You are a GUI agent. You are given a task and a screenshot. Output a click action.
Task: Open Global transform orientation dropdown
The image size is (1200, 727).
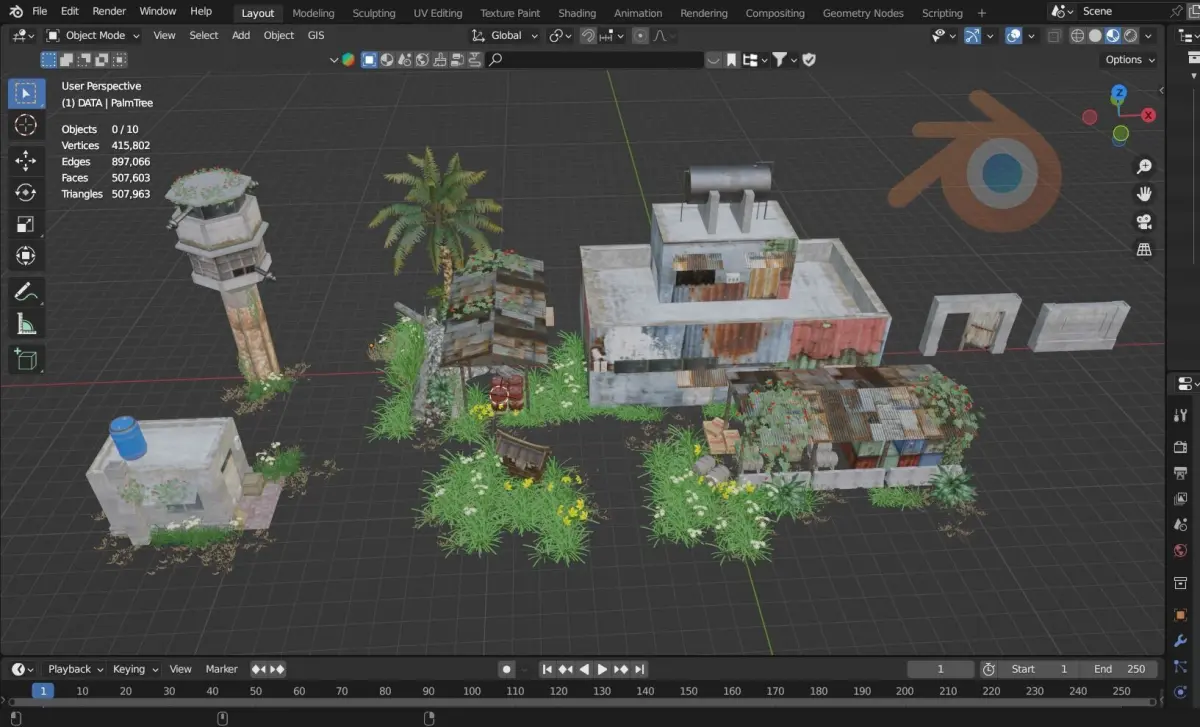505,35
